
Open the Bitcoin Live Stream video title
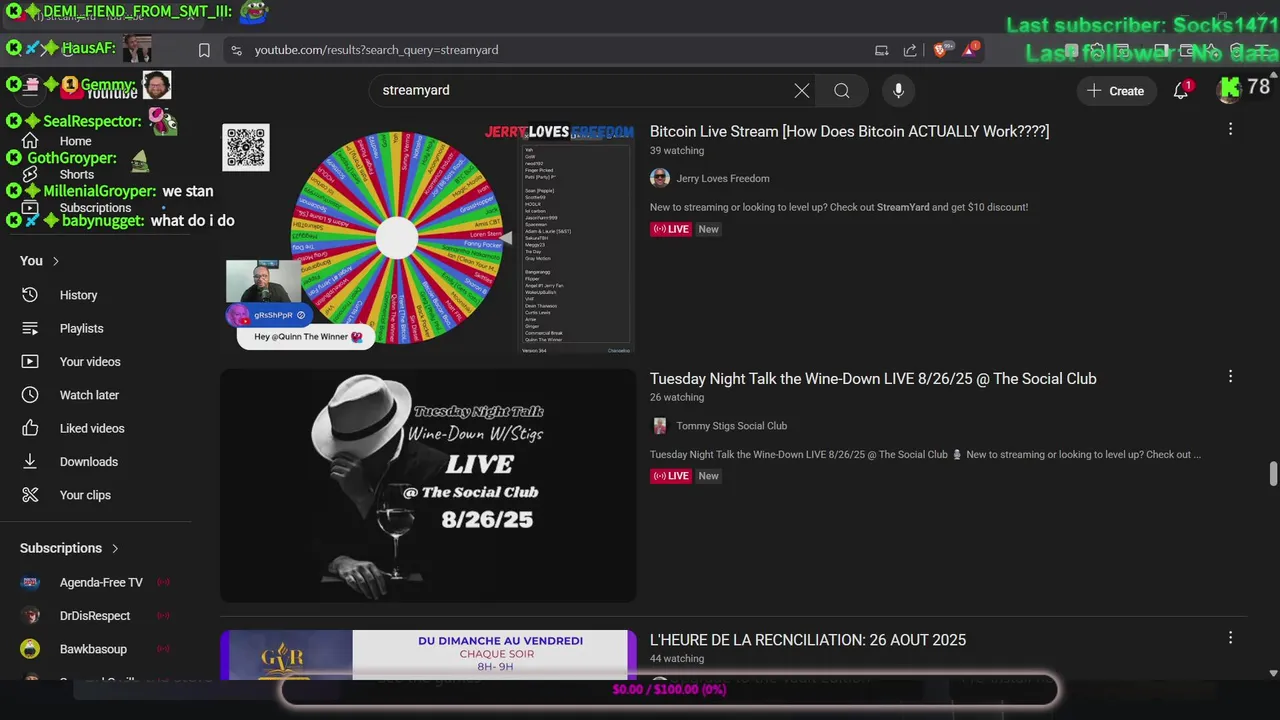coord(849,132)
